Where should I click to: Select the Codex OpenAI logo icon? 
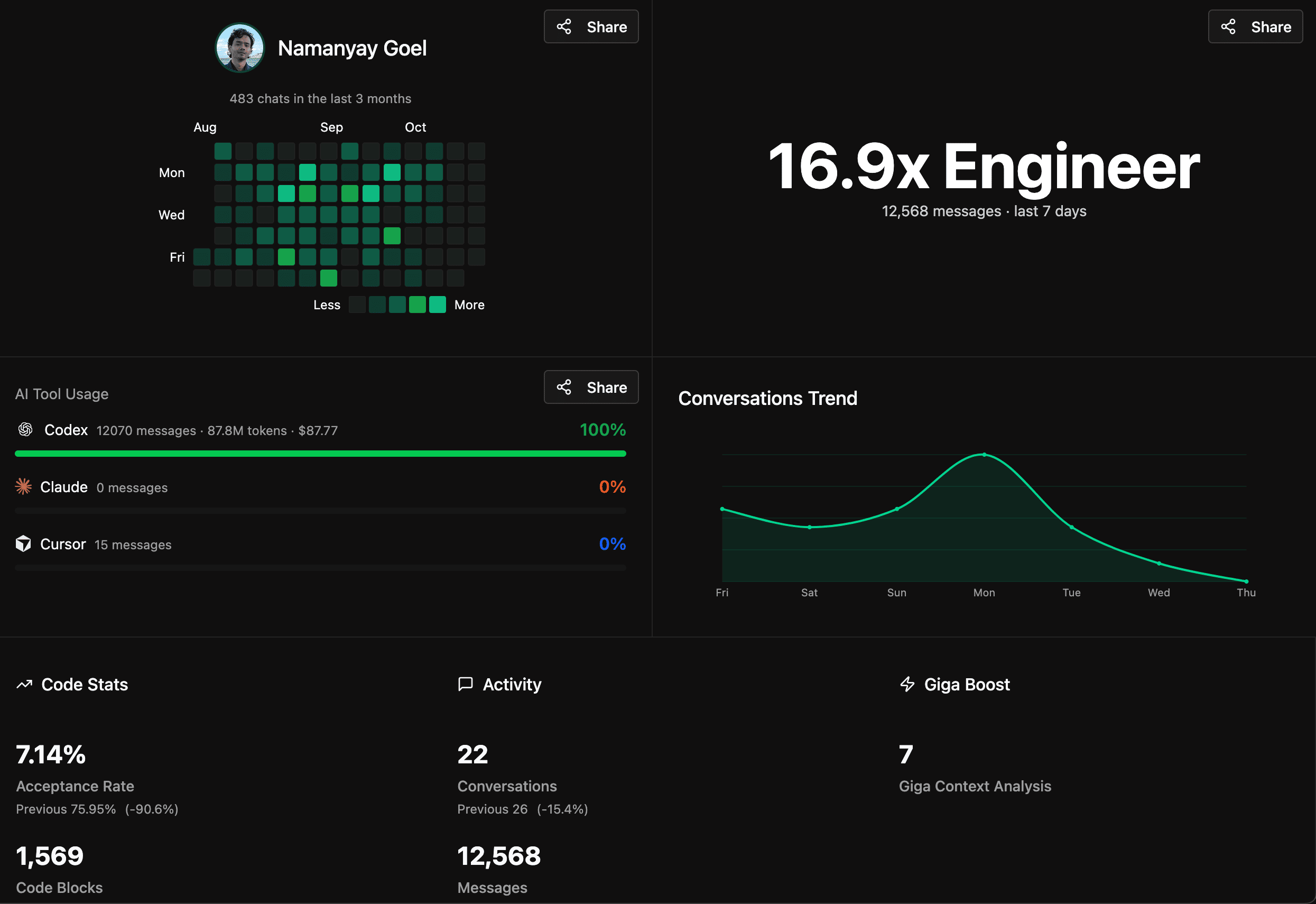(x=25, y=429)
